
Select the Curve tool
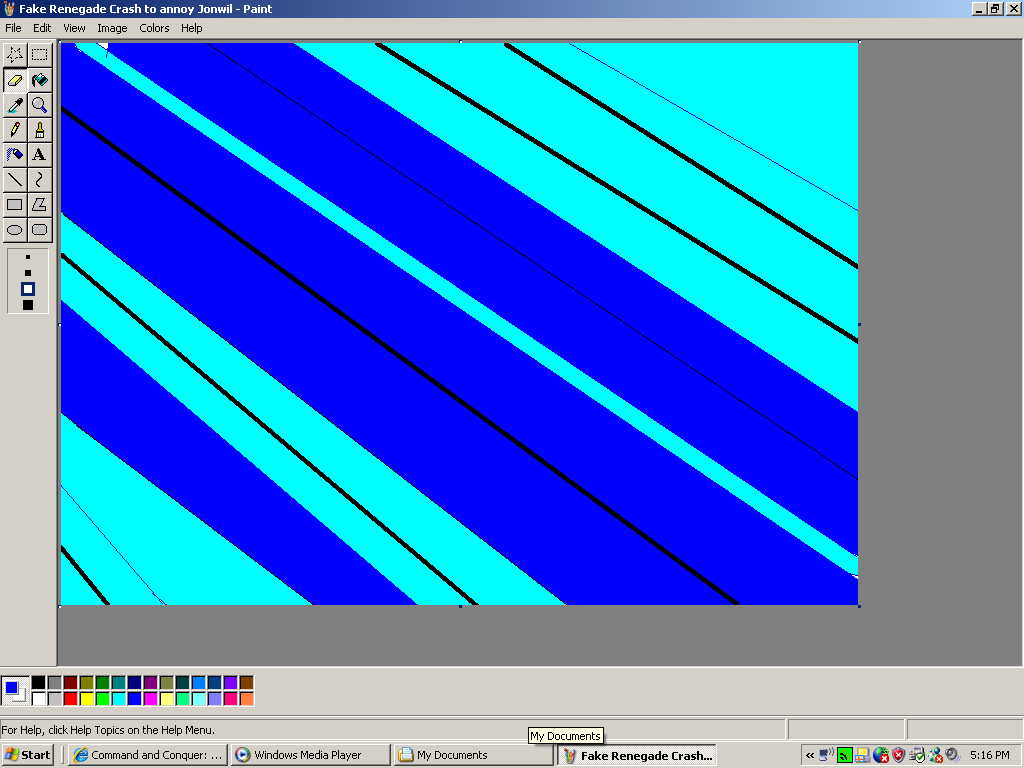[40, 180]
